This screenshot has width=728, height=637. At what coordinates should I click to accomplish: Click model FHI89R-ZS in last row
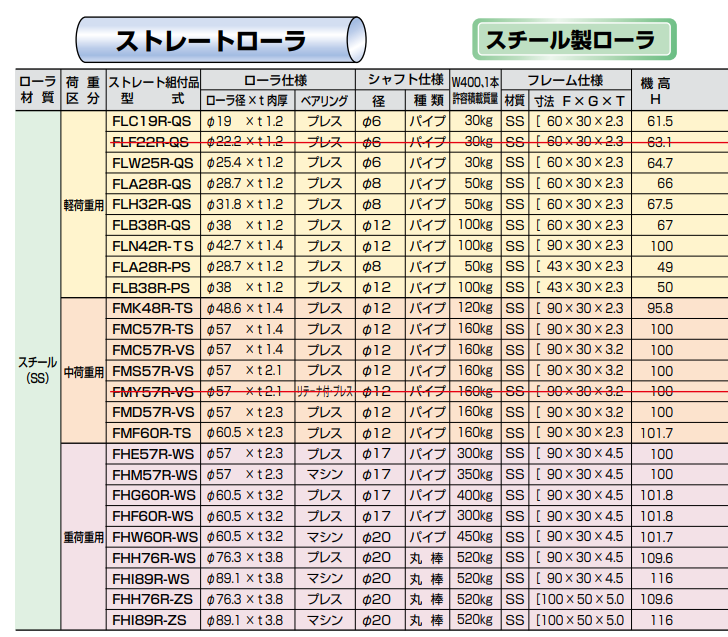(152, 619)
